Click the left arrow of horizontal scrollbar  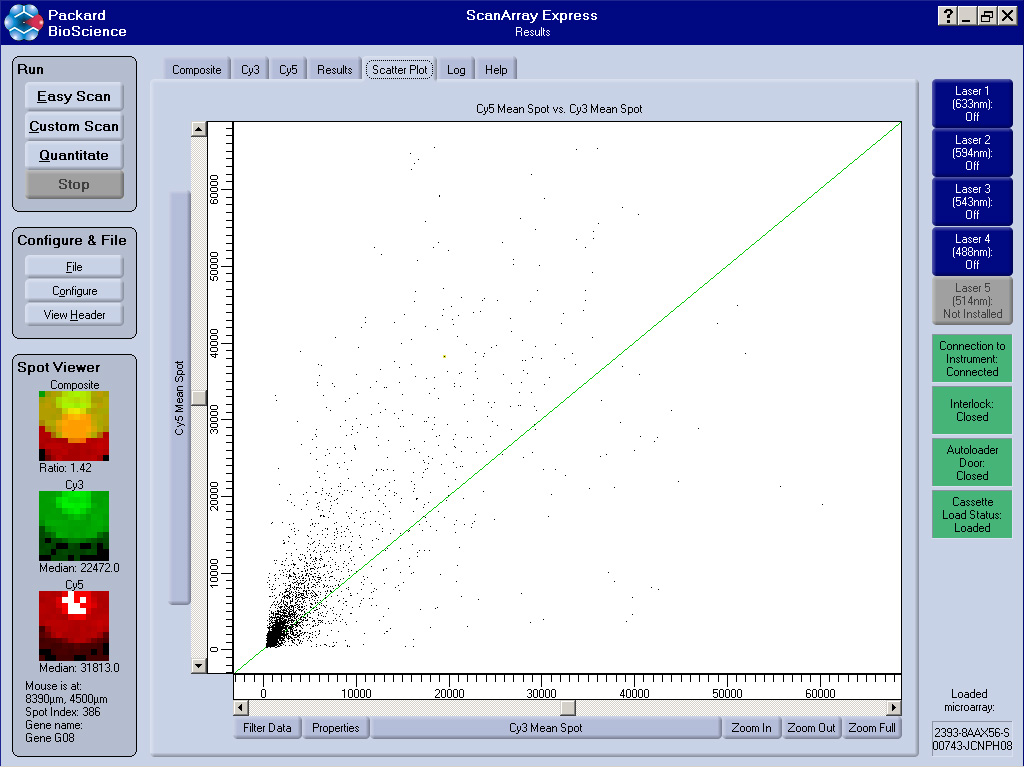pyautogui.click(x=241, y=707)
